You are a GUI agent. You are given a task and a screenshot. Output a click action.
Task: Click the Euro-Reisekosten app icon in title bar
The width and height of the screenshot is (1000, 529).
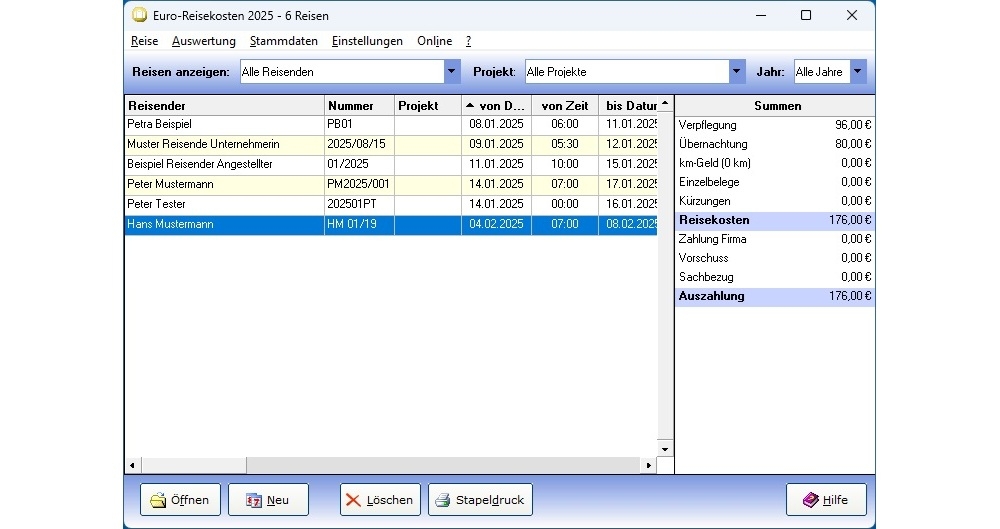(x=139, y=15)
